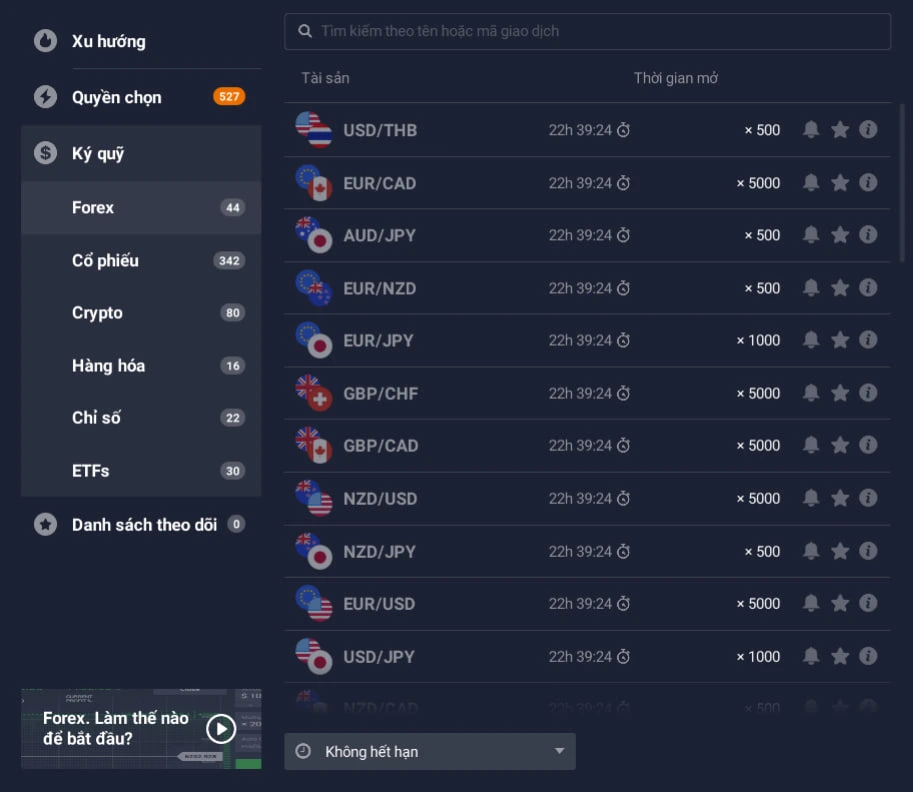Click the asset search input field
This screenshot has height=792, width=913.
click(x=587, y=31)
